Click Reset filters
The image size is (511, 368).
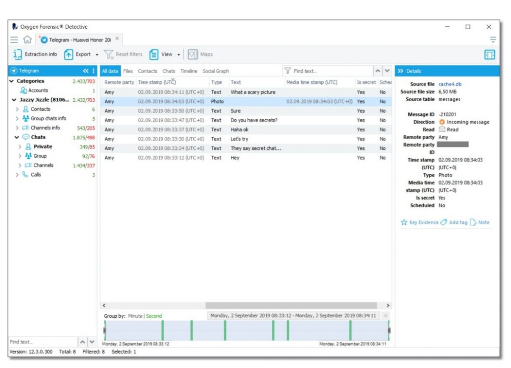(x=123, y=54)
